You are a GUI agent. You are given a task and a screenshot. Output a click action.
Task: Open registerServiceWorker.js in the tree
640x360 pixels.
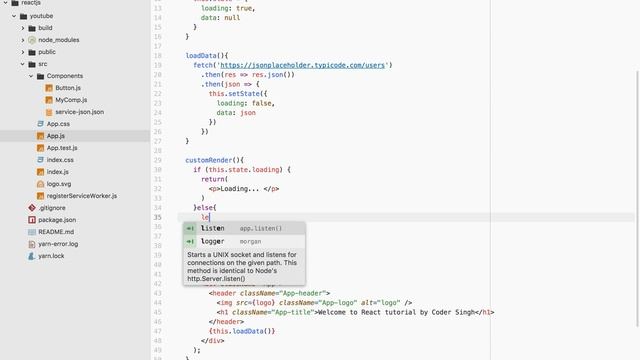82,196
